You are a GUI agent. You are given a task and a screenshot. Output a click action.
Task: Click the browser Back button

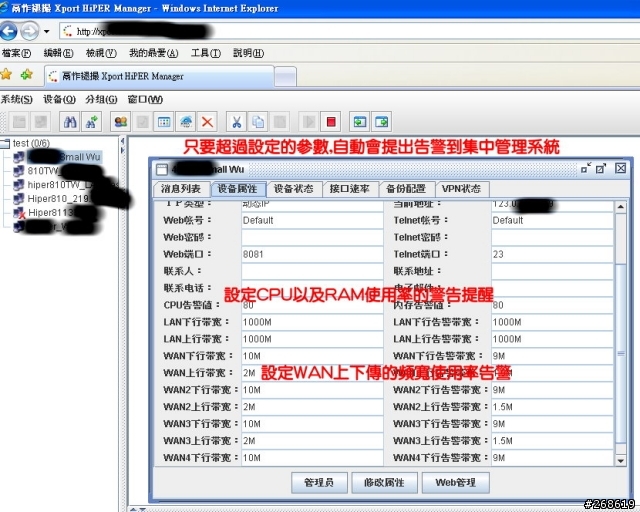coord(9,31)
